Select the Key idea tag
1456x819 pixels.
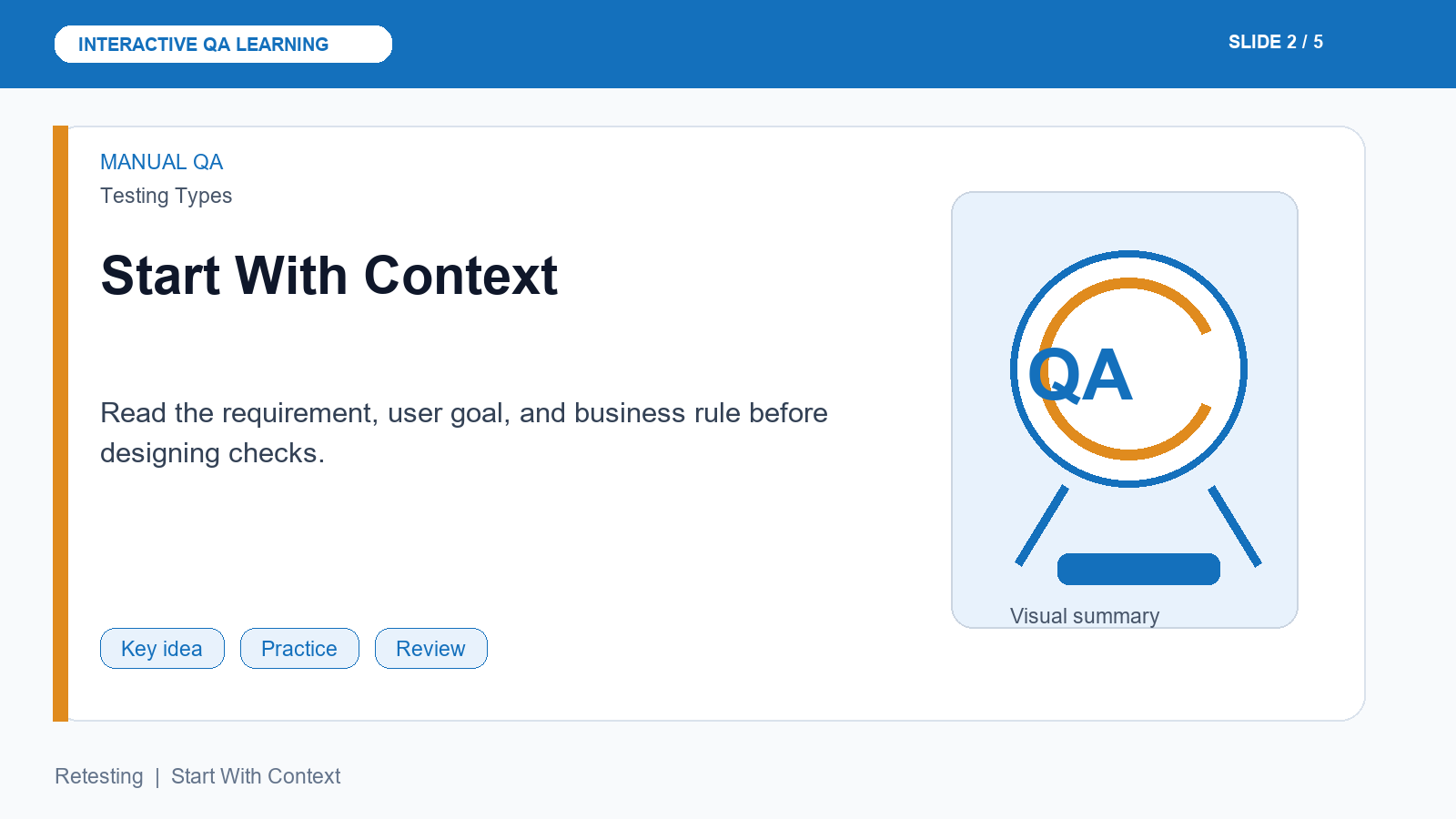point(162,648)
